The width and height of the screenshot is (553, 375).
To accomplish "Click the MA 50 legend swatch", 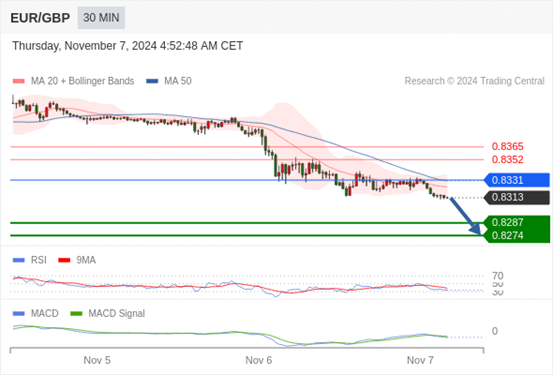I will tap(152, 81).
